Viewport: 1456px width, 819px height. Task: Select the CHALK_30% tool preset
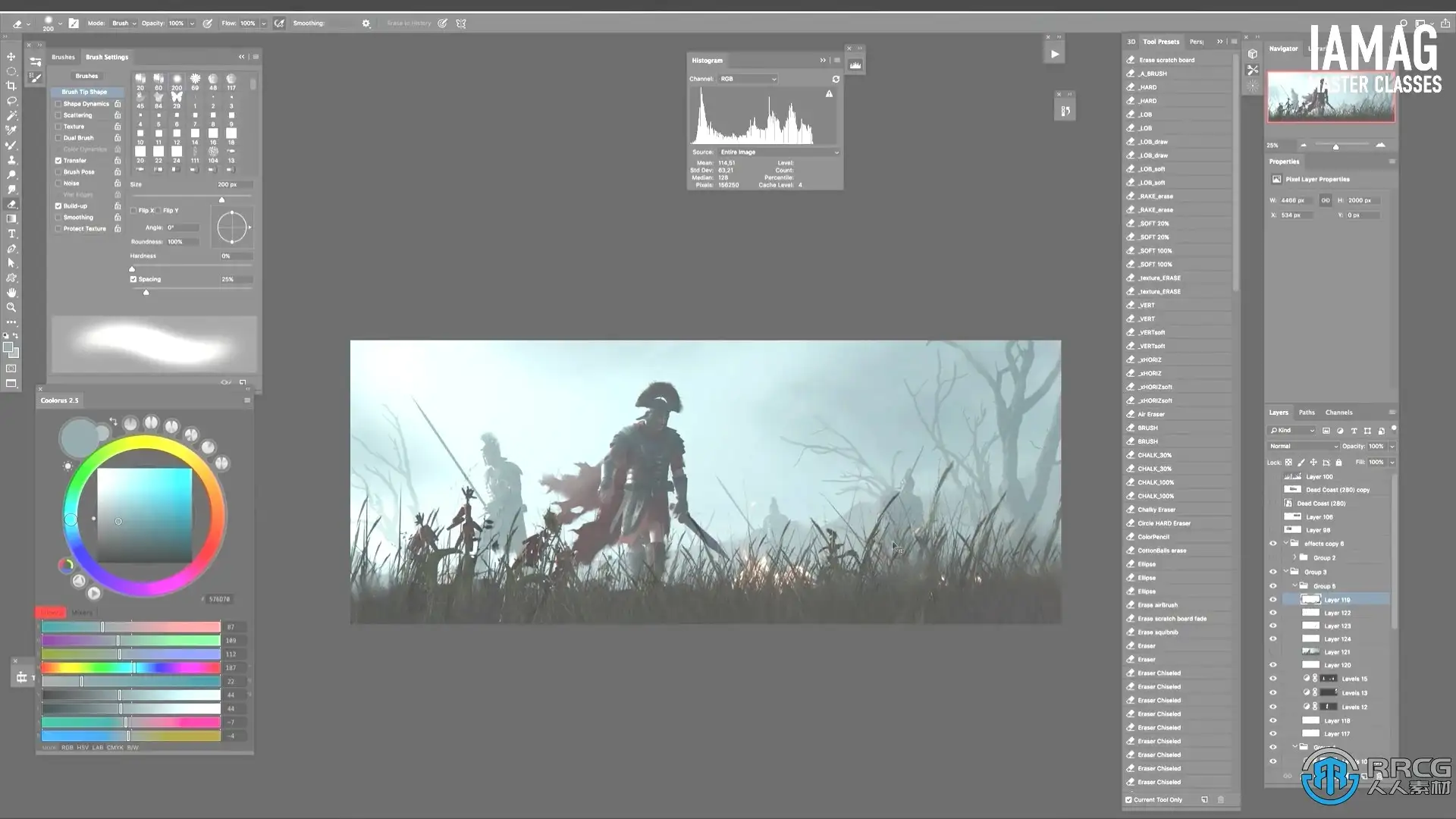pos(1154,455)
